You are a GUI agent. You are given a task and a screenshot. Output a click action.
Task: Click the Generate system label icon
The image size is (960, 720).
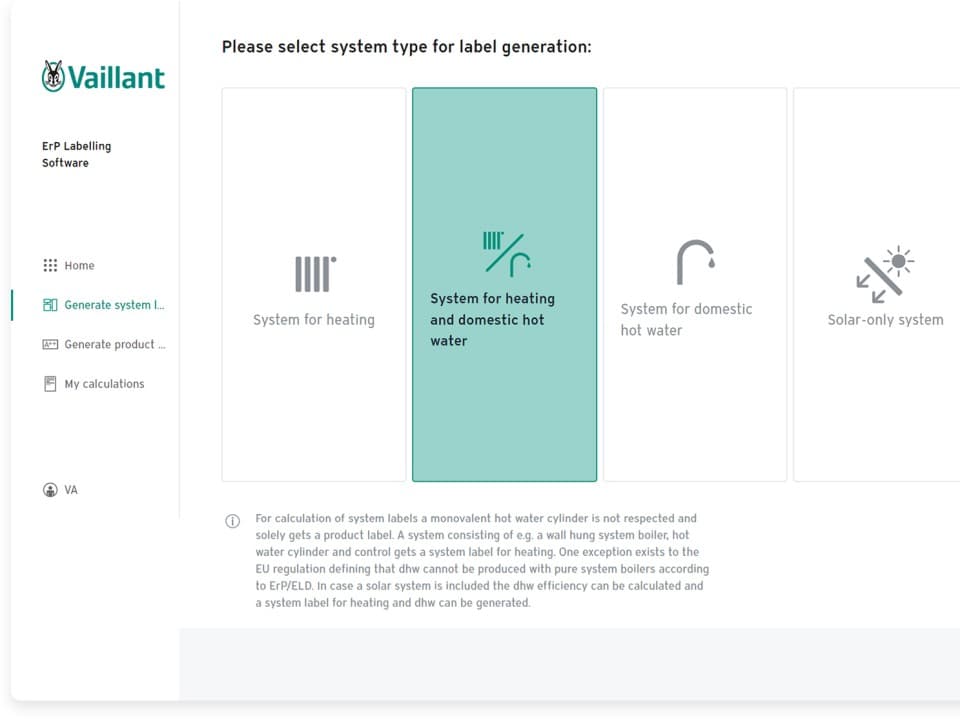(x=50, y=305)
